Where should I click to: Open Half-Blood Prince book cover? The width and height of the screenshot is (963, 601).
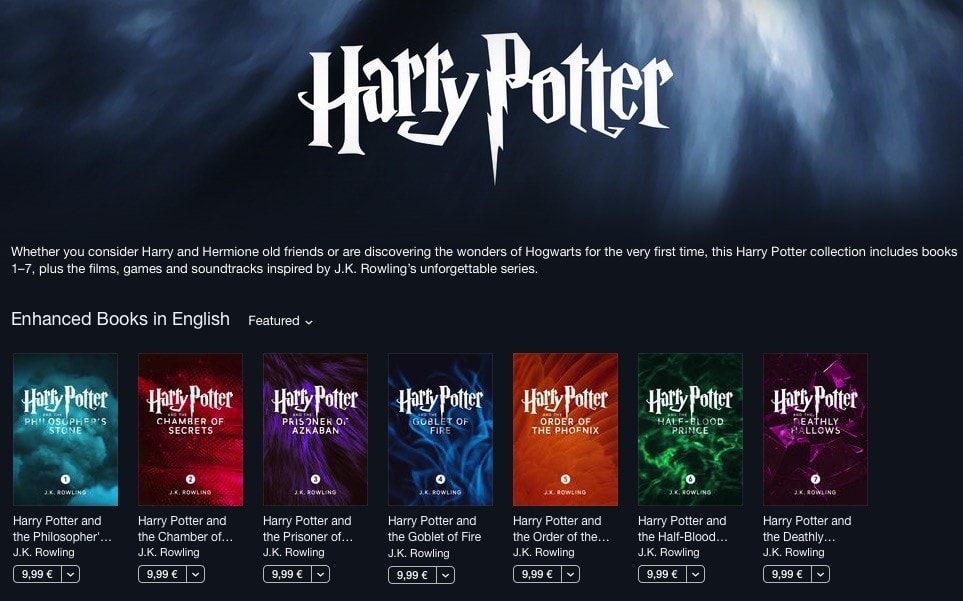(x=690, y=429)
